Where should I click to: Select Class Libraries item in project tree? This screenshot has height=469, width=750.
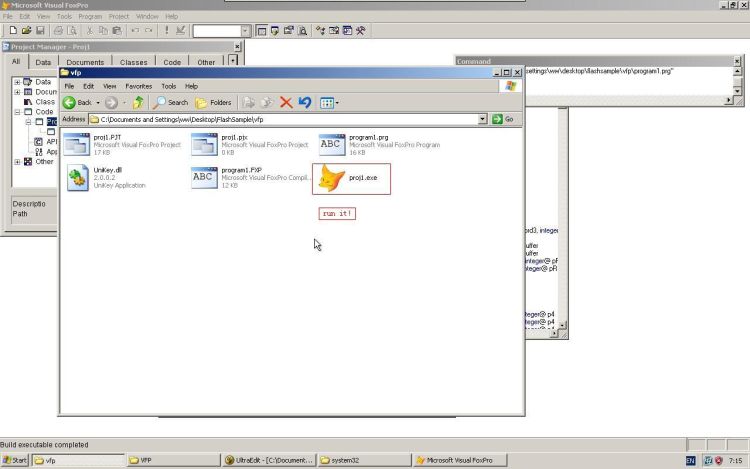coord(40,102)
